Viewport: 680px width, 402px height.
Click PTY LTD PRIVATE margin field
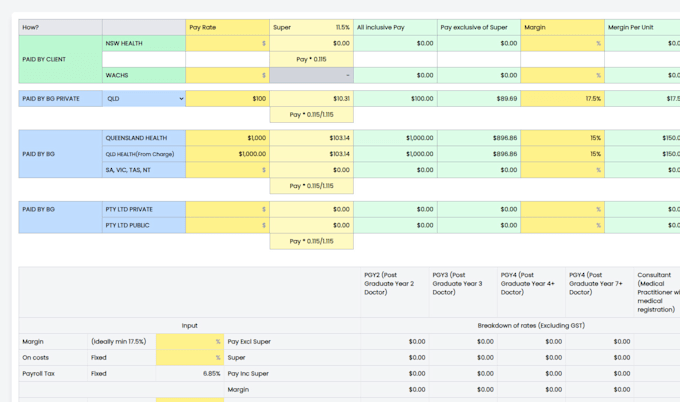562,209
